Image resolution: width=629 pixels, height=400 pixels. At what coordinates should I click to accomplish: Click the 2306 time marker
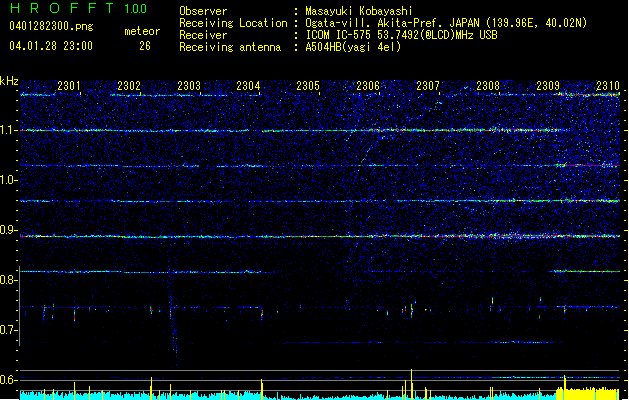[x=368, y=86]
